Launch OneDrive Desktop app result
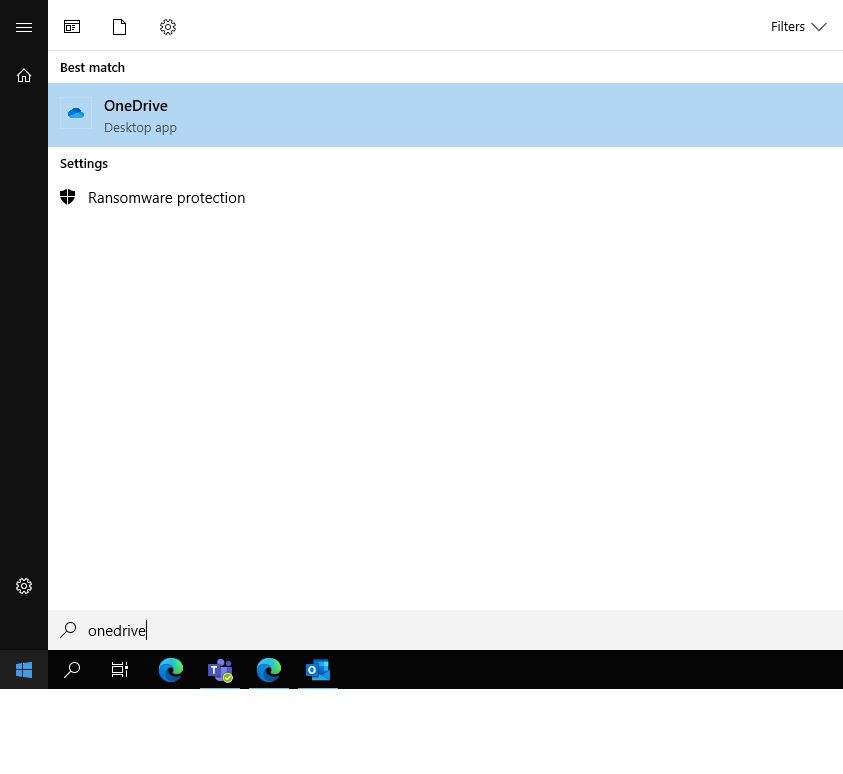This screenshot has width=843, height=774. tap(445, 115)
